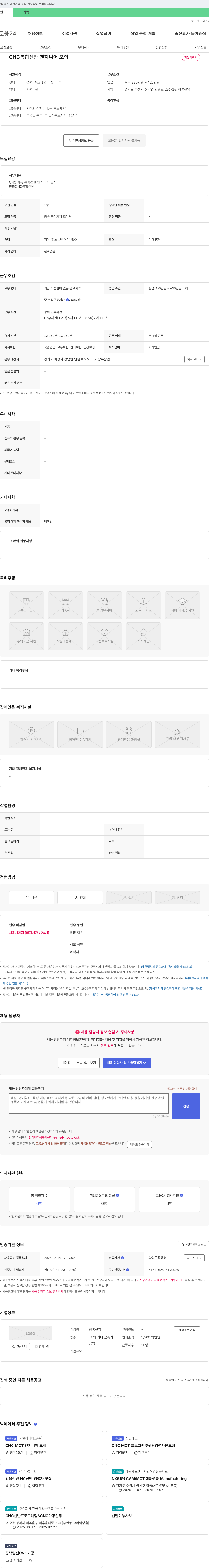Click info icon beside 인증기관 label
The width and height of the screenshot is (209, 1568).
(123, 1258)
